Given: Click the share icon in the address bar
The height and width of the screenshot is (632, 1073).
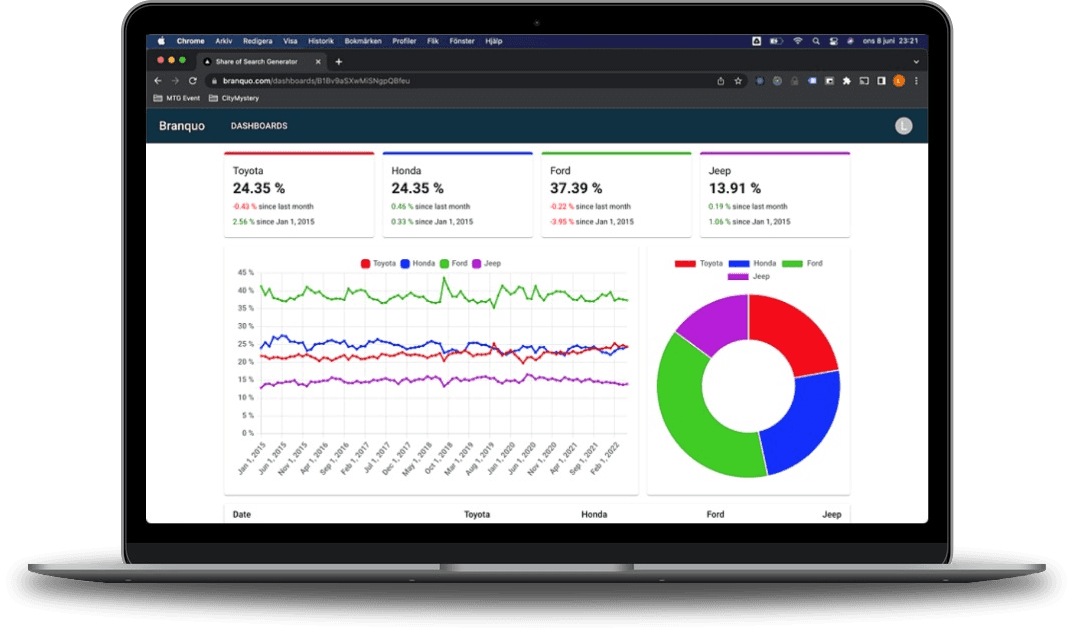Looking at the screenshot, I should (x=721, y=81).
